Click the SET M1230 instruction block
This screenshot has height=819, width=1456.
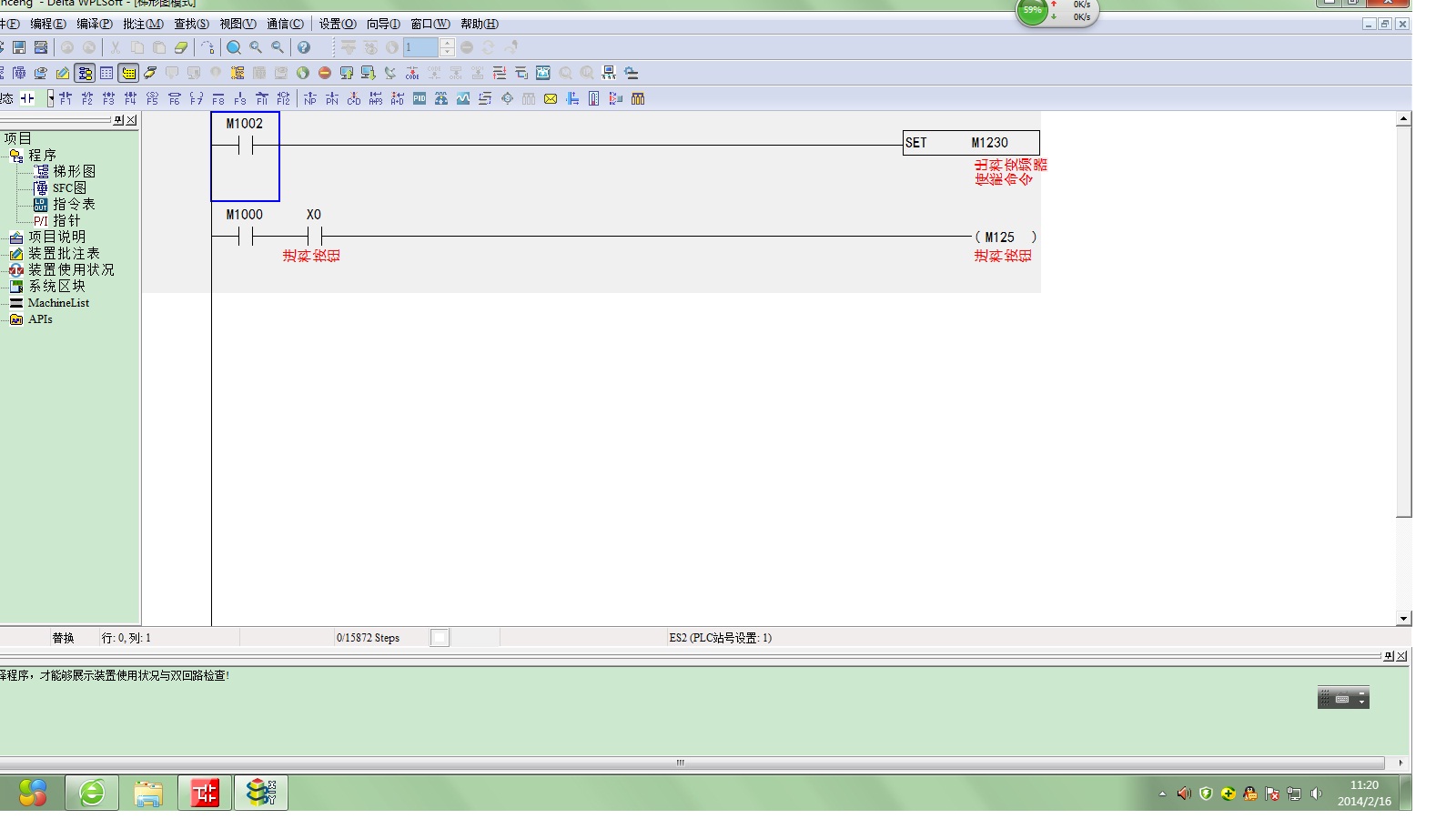click(970, 143)
